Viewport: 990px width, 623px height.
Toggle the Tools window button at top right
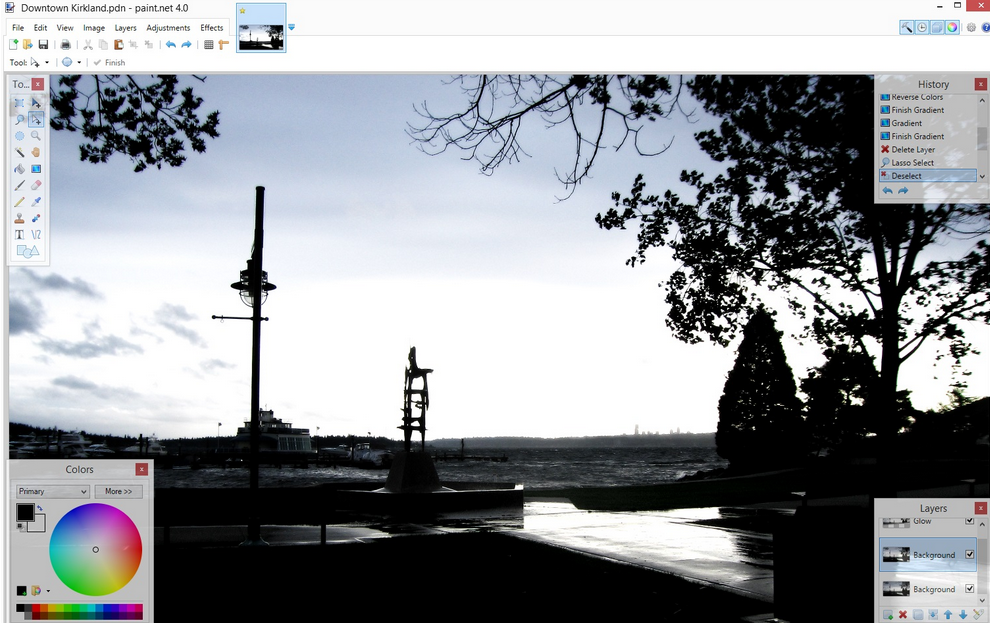pos(907,27)
